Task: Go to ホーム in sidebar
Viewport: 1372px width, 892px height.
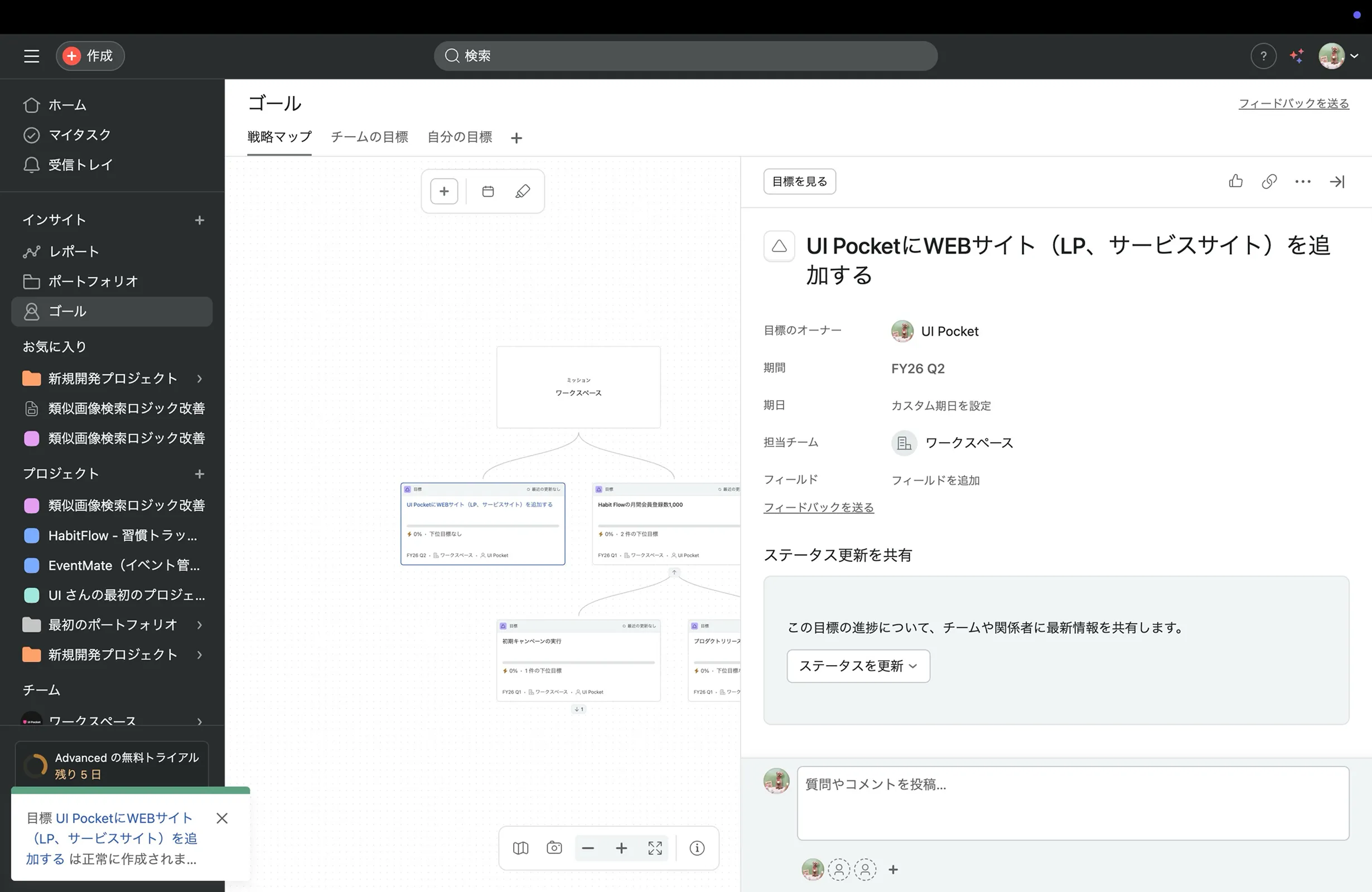Action: pyautogui.click(x=113, y=105)
